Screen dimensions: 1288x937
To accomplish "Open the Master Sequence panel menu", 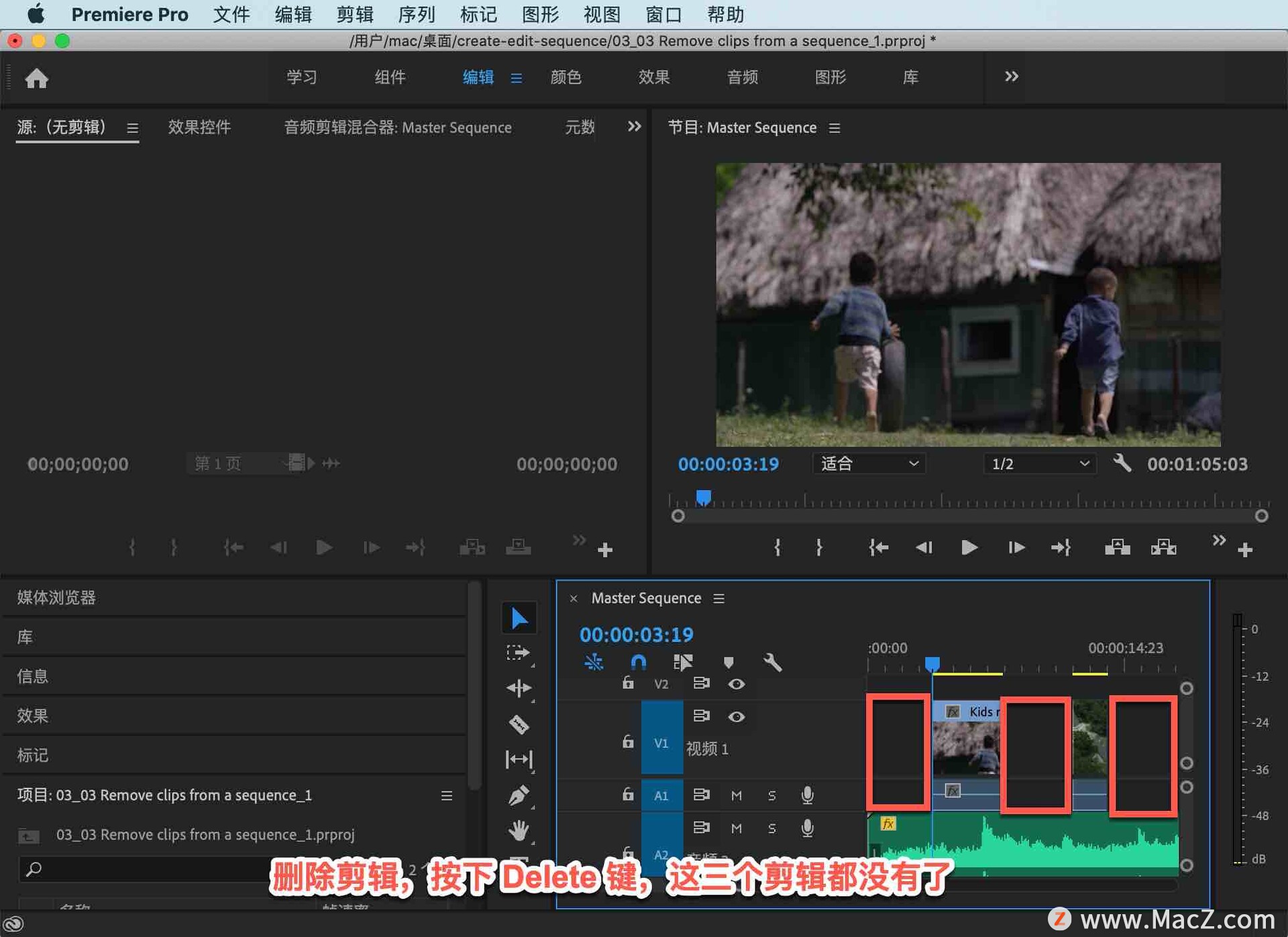I will coord(718,598).
